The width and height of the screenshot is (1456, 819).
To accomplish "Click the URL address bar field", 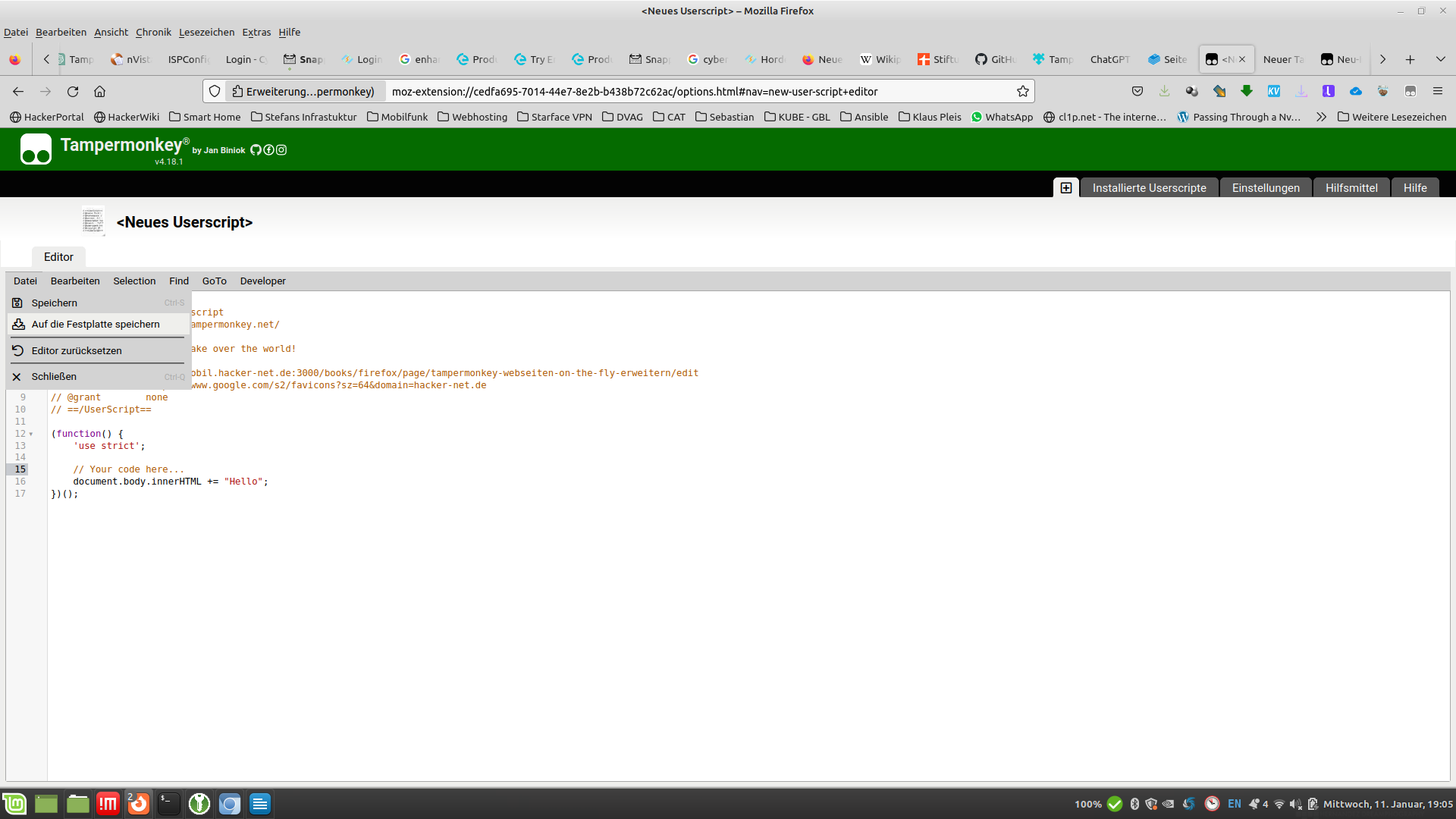I will click(682, 92).
